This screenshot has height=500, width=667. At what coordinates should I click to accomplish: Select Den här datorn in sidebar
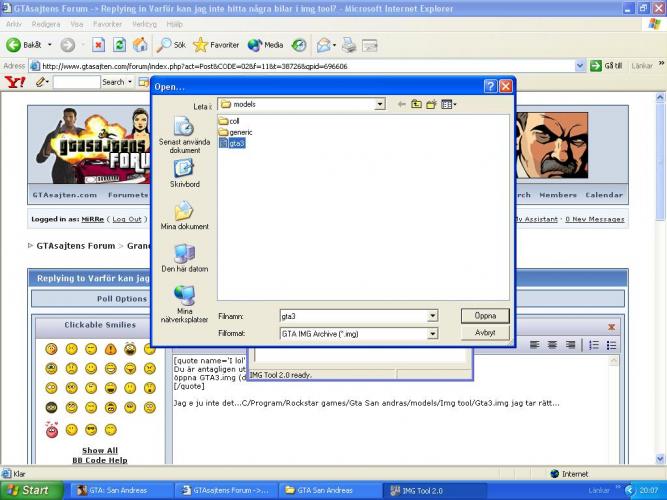tap(185, 256)
